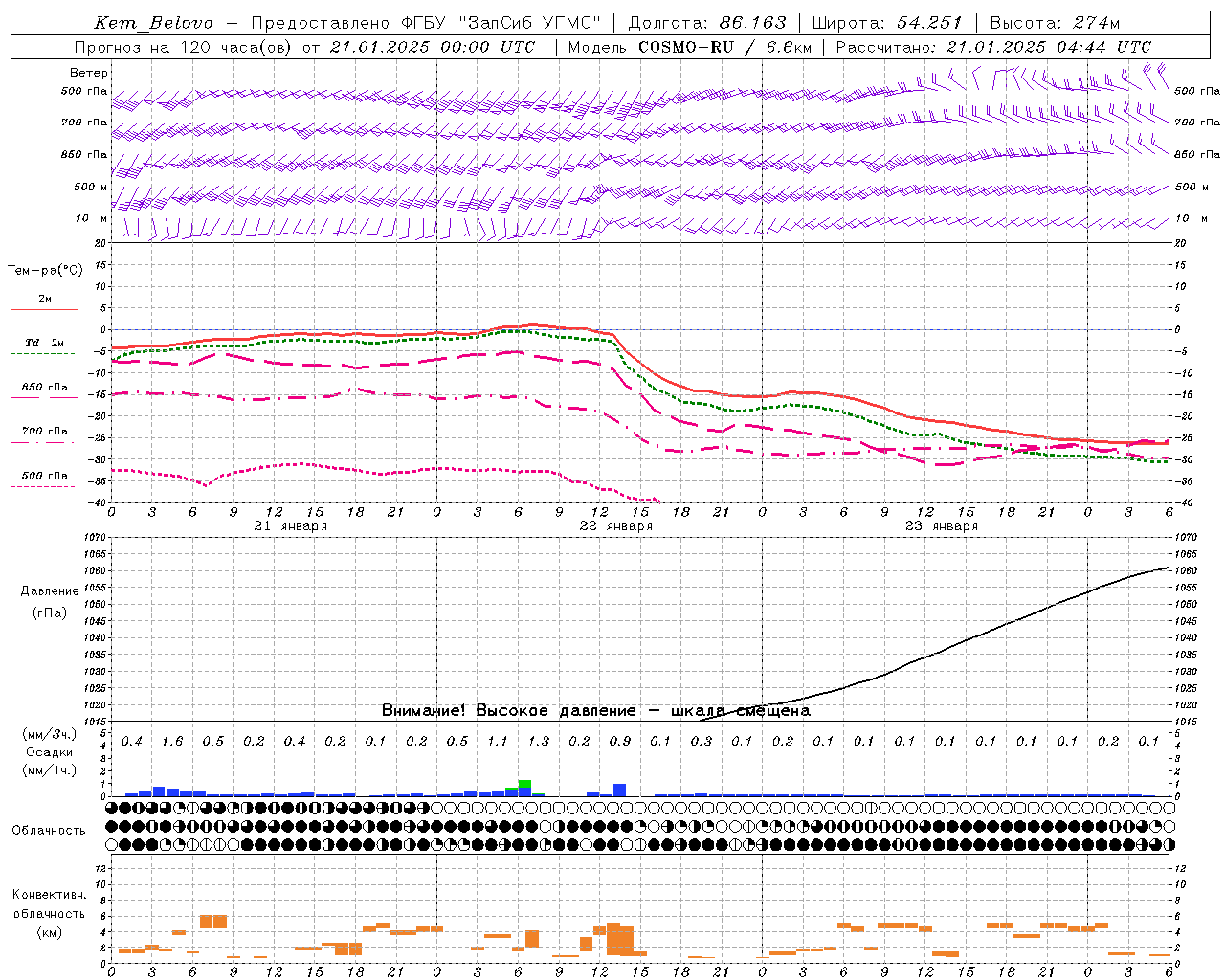Click the "(км)" convective cloud unit label

pyautogui.click(x=49, y=933)
